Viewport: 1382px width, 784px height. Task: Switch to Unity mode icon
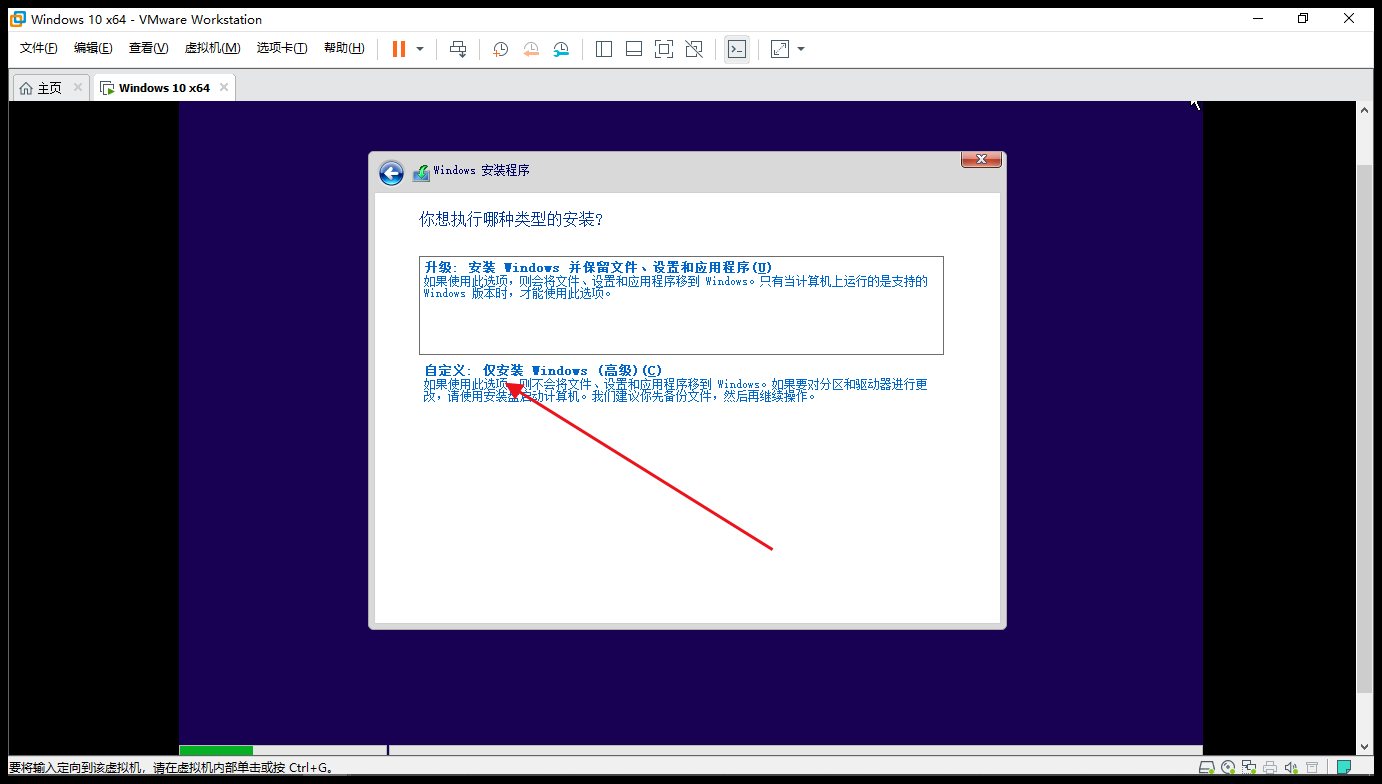tap(694, 49)
